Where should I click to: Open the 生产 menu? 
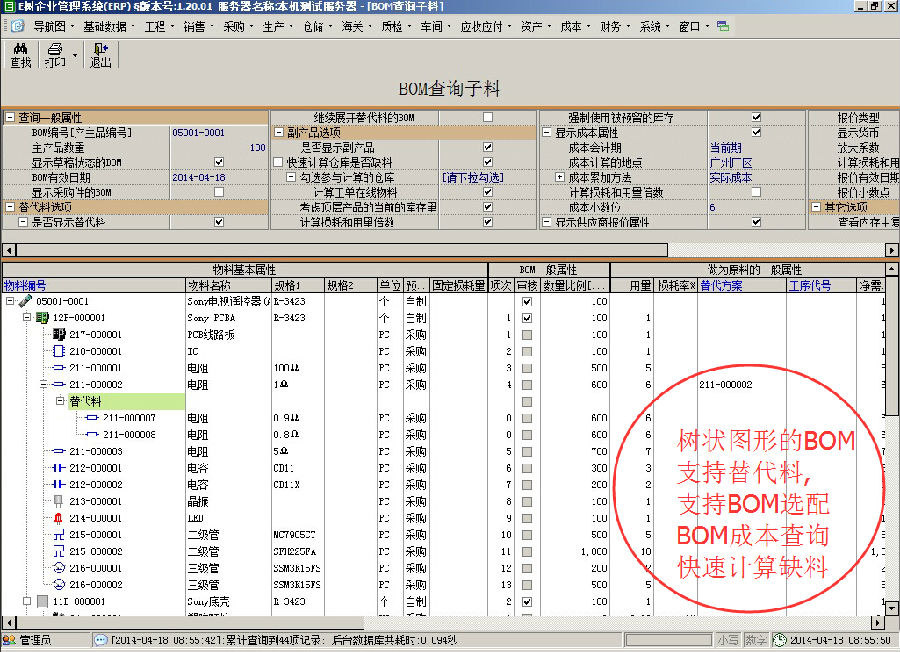pos(273,28)
